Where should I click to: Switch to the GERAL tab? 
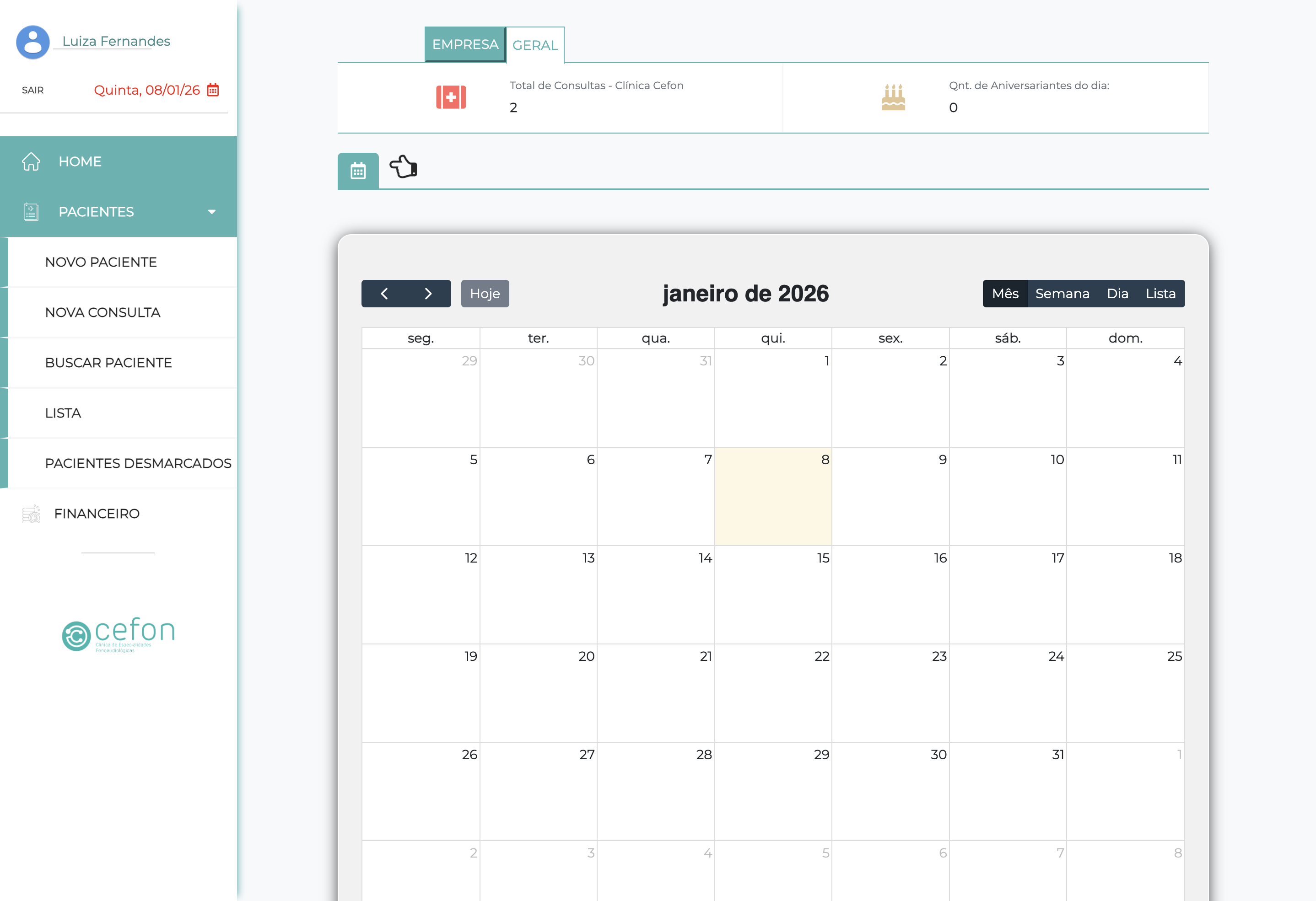[534, 45]
